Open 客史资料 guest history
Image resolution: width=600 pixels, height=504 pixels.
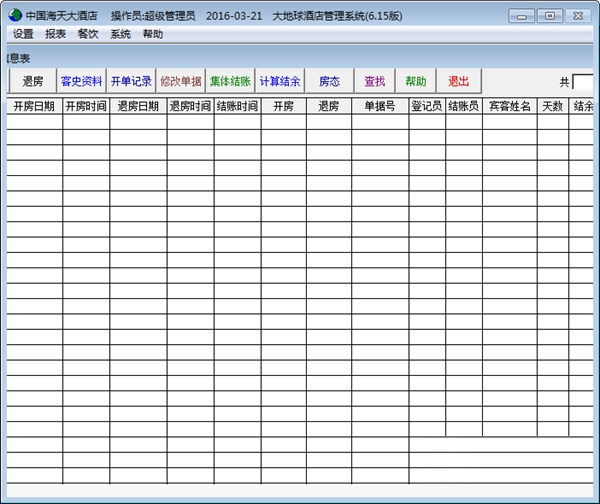82,81
